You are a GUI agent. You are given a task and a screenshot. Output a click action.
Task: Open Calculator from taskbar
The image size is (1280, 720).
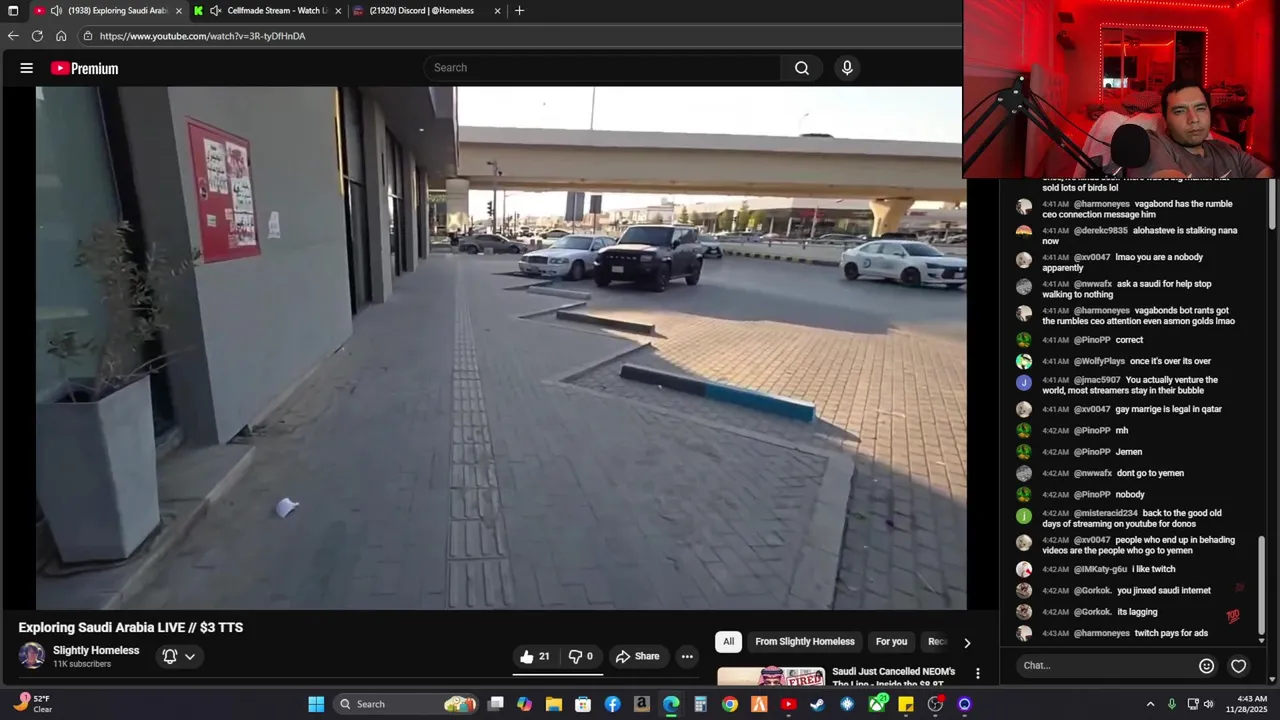[701, 704]
